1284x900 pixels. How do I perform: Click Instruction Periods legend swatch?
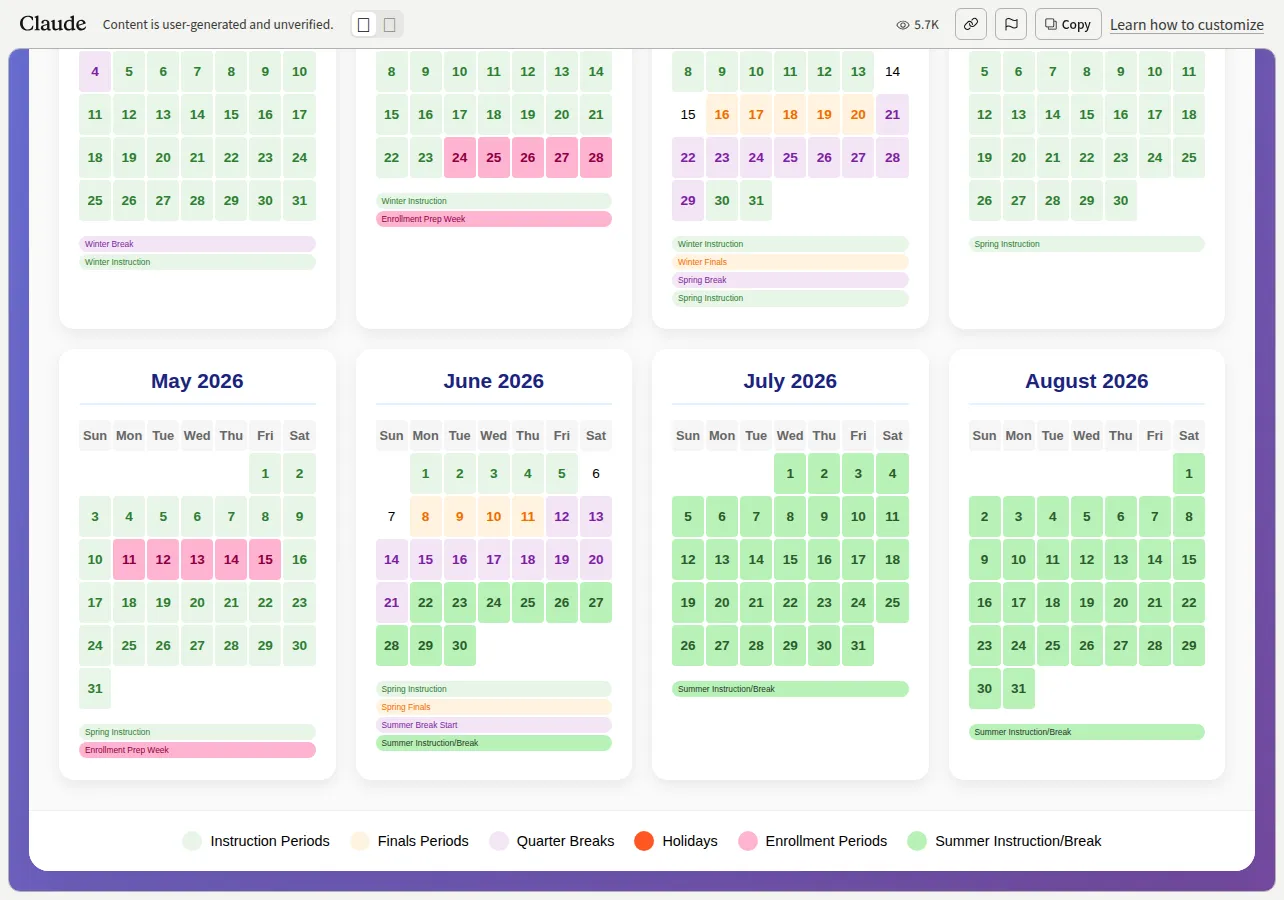(x=192, y=841)
